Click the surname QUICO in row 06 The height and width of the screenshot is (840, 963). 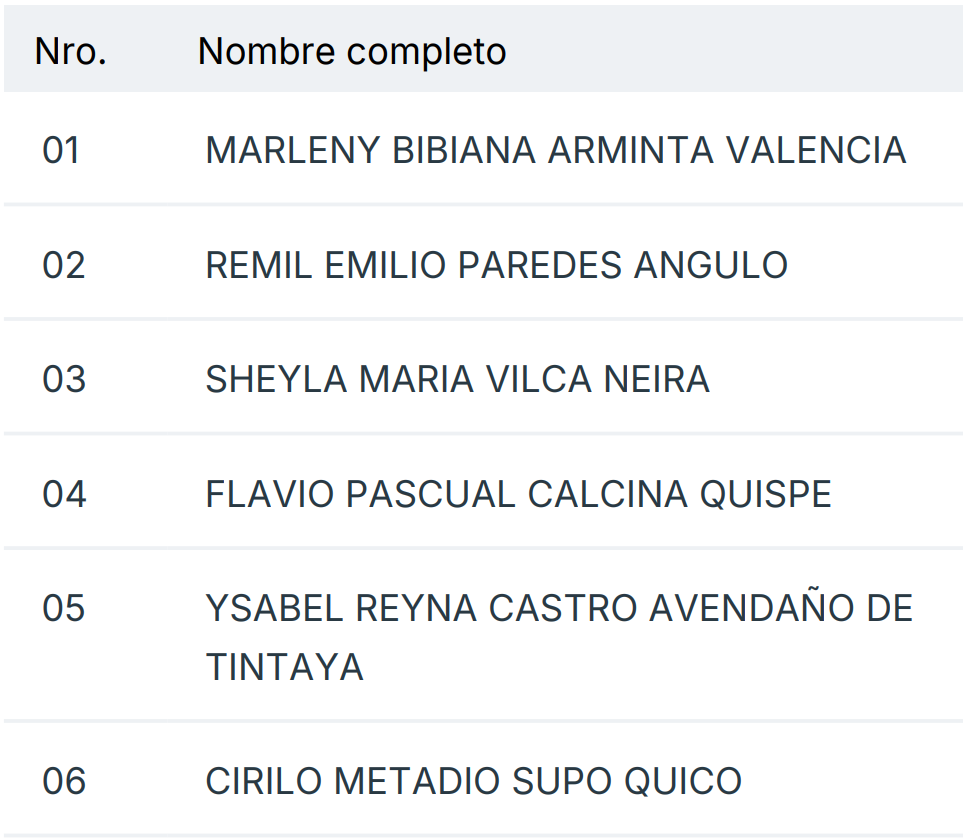click(683, 781)
